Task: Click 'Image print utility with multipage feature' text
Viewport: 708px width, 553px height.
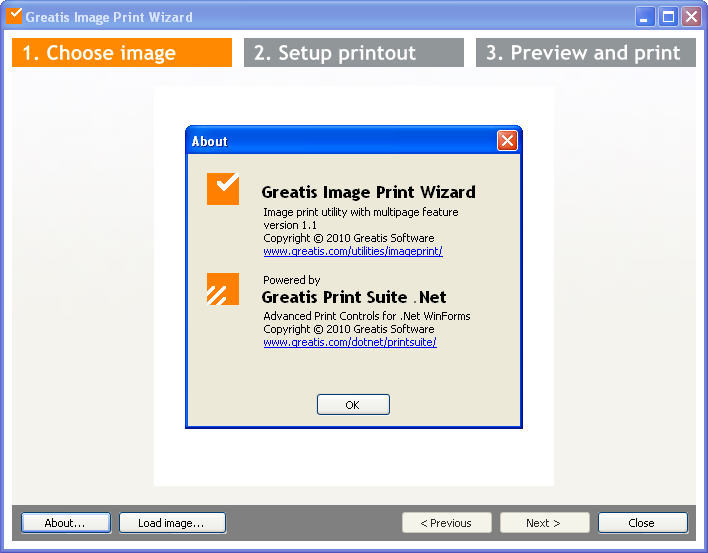Action: click(x=361, y=212)
